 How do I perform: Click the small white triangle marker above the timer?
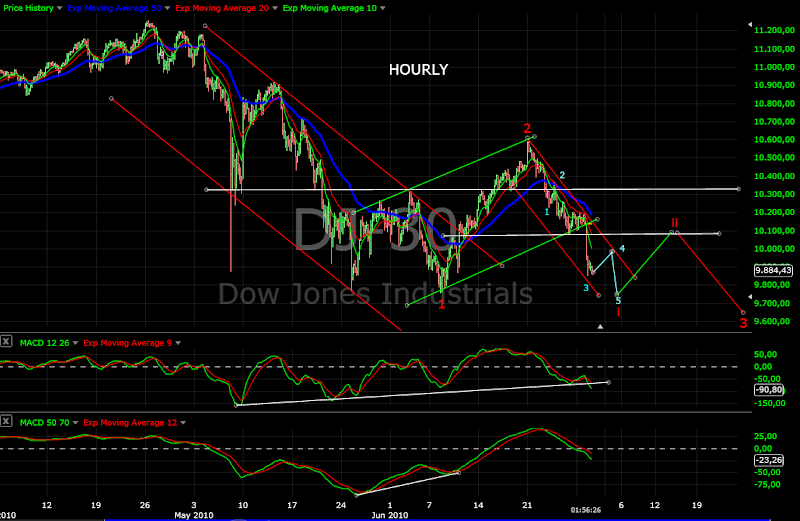coord(601,327)
